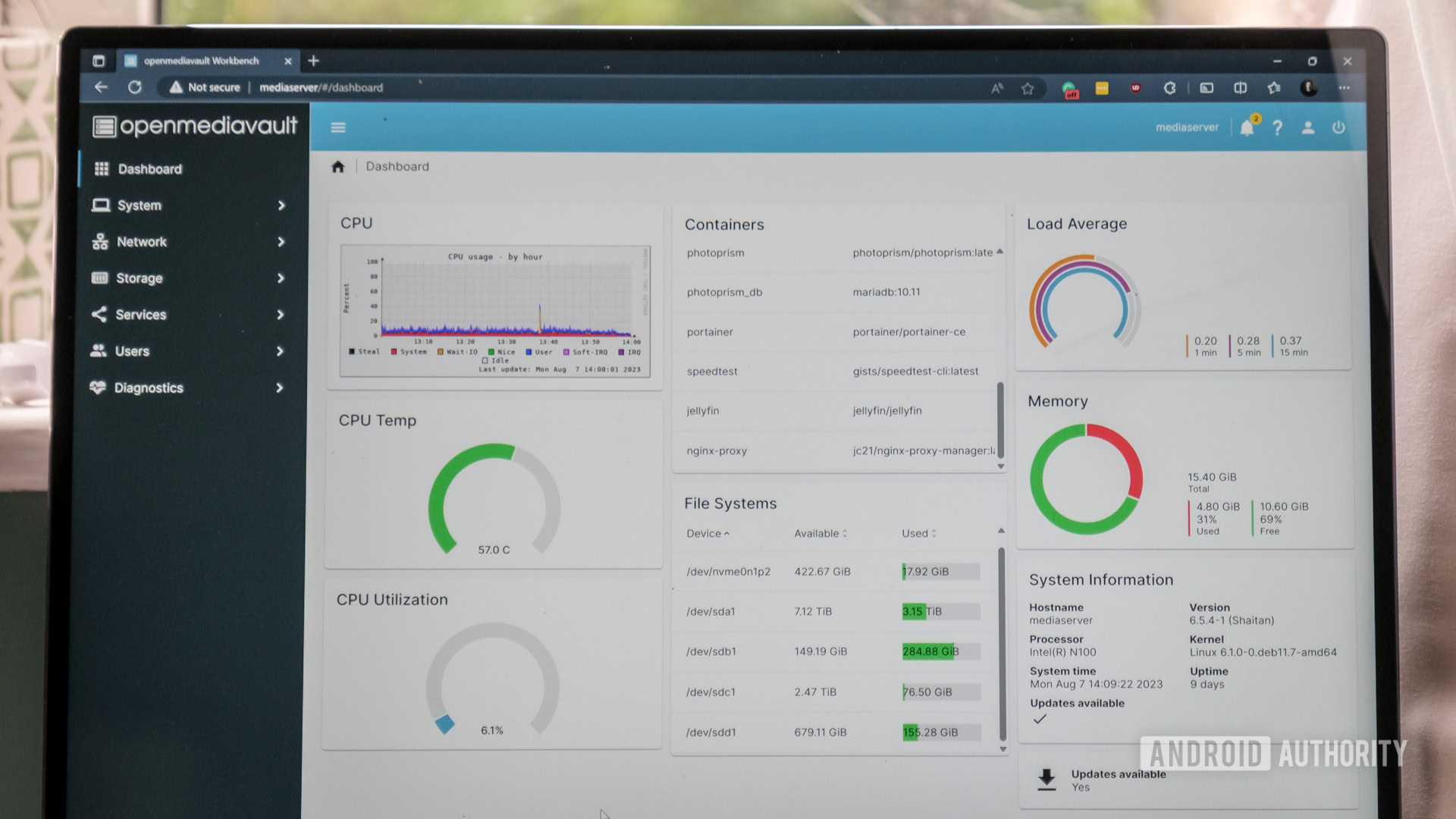Expand the Storage sidebar section
The width and height of the screenshot is (1456, 819).
(139, 278)
